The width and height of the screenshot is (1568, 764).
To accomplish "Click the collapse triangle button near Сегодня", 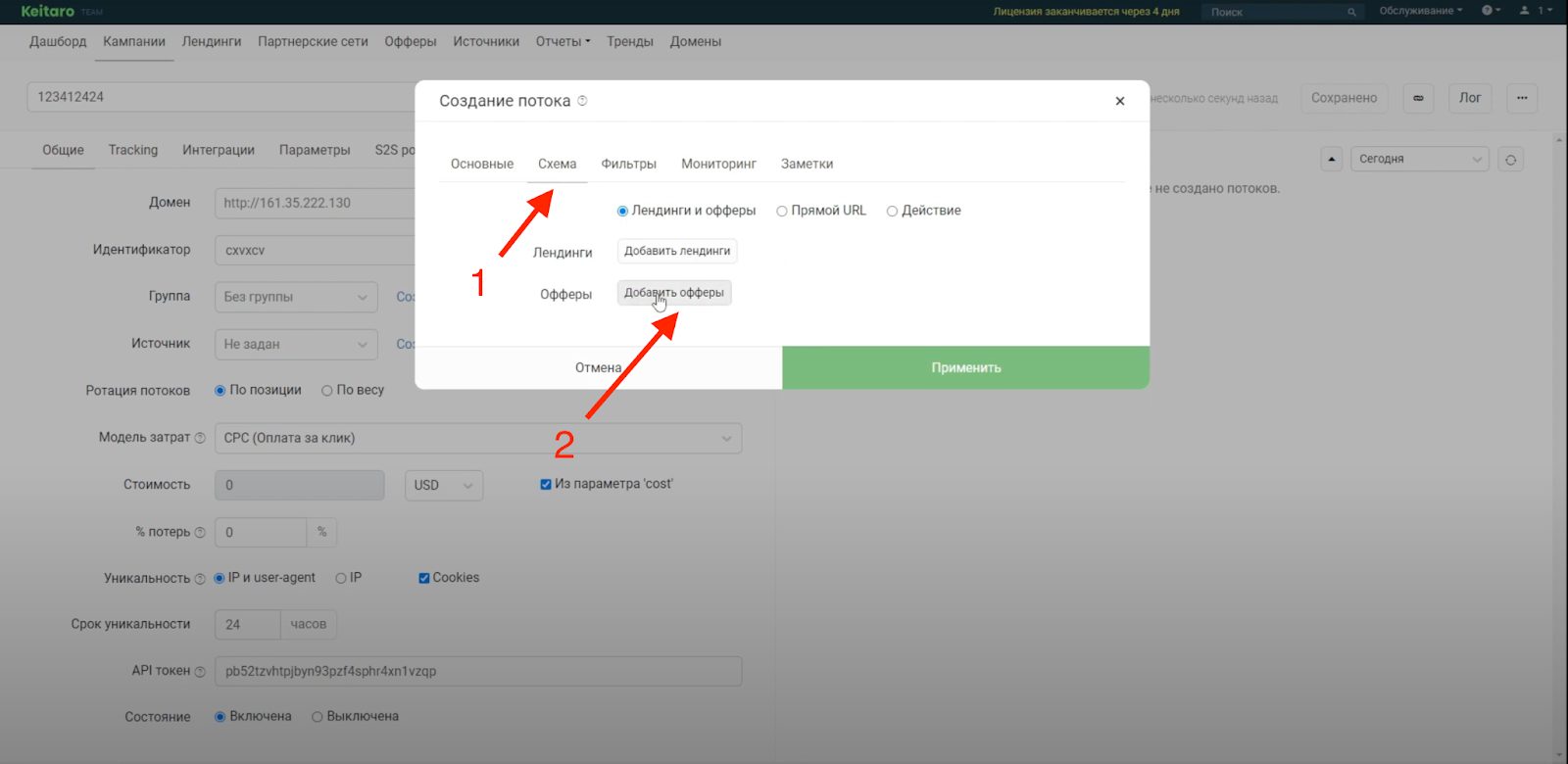I will coord(1332,160).
